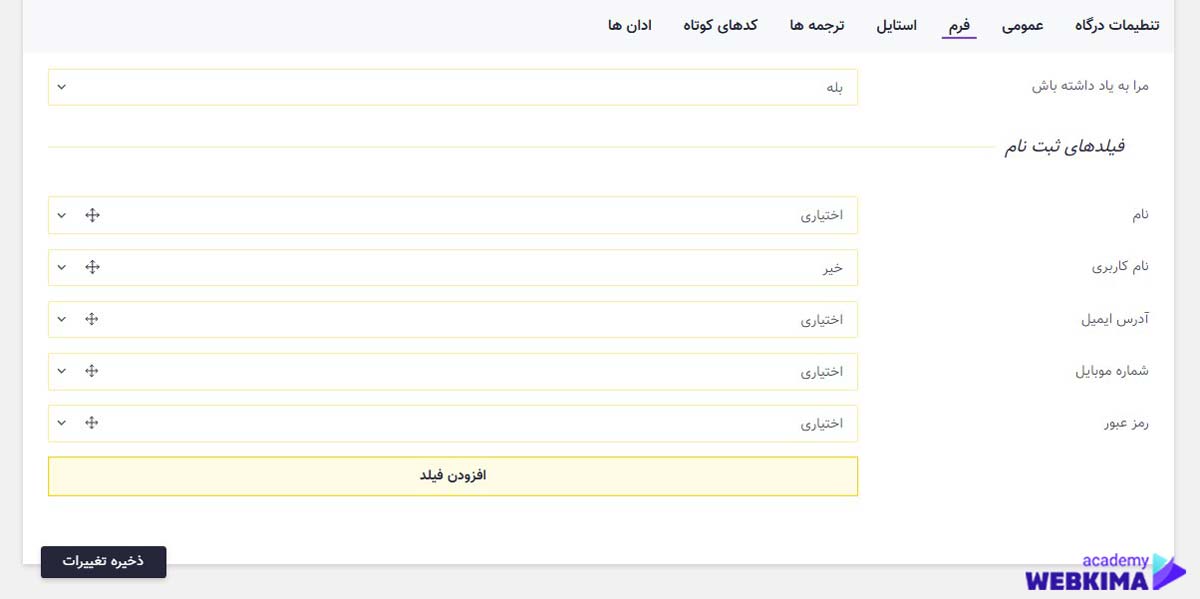
Task: Click the آدرس ایمیل label
Action: coord(1115,319)
